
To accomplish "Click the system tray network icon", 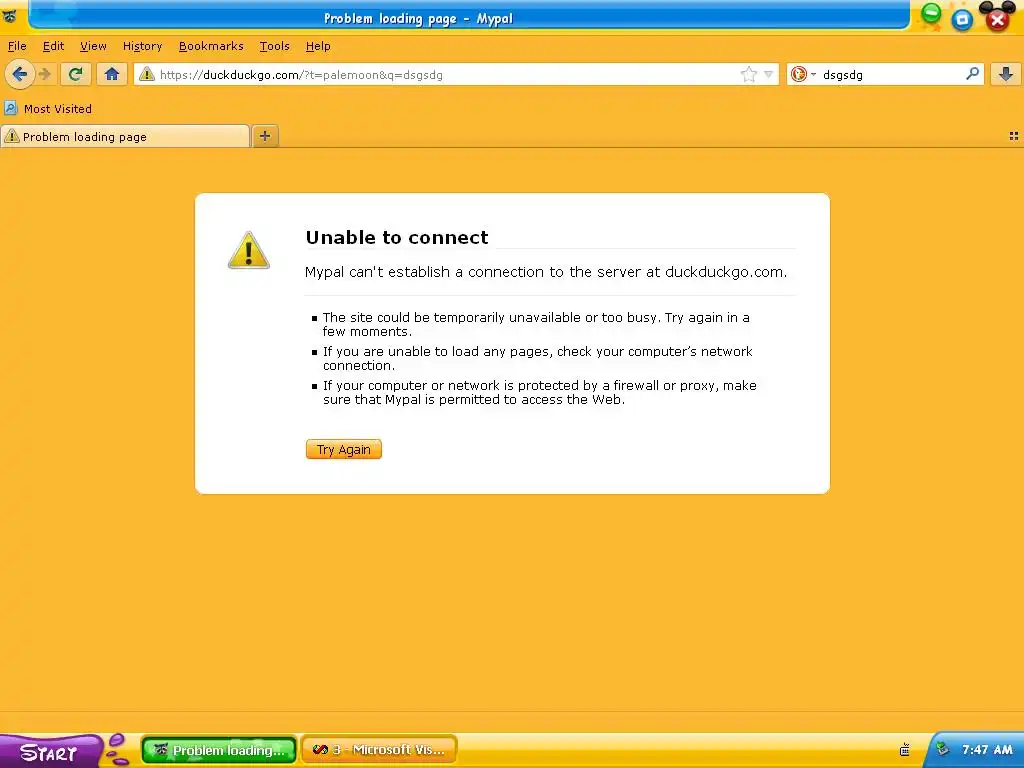I will tap(942, 749).
